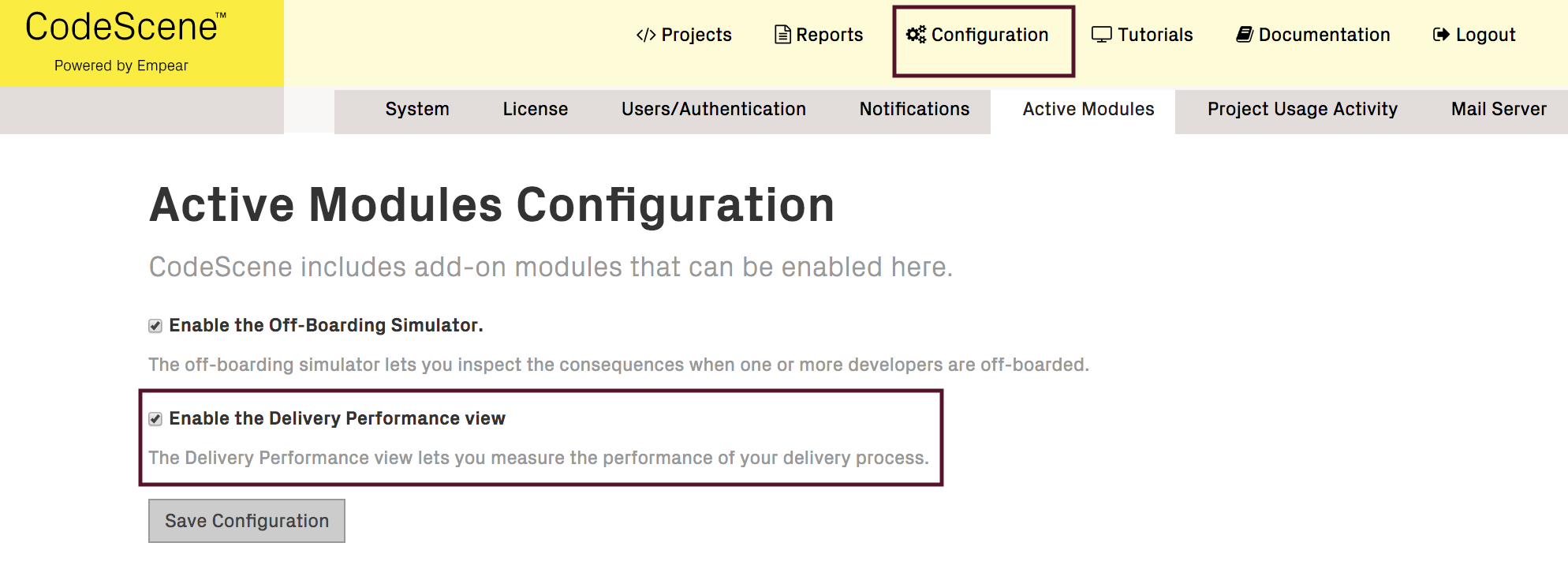Switch to the Mail Server tab

[x=1498, y=110]
